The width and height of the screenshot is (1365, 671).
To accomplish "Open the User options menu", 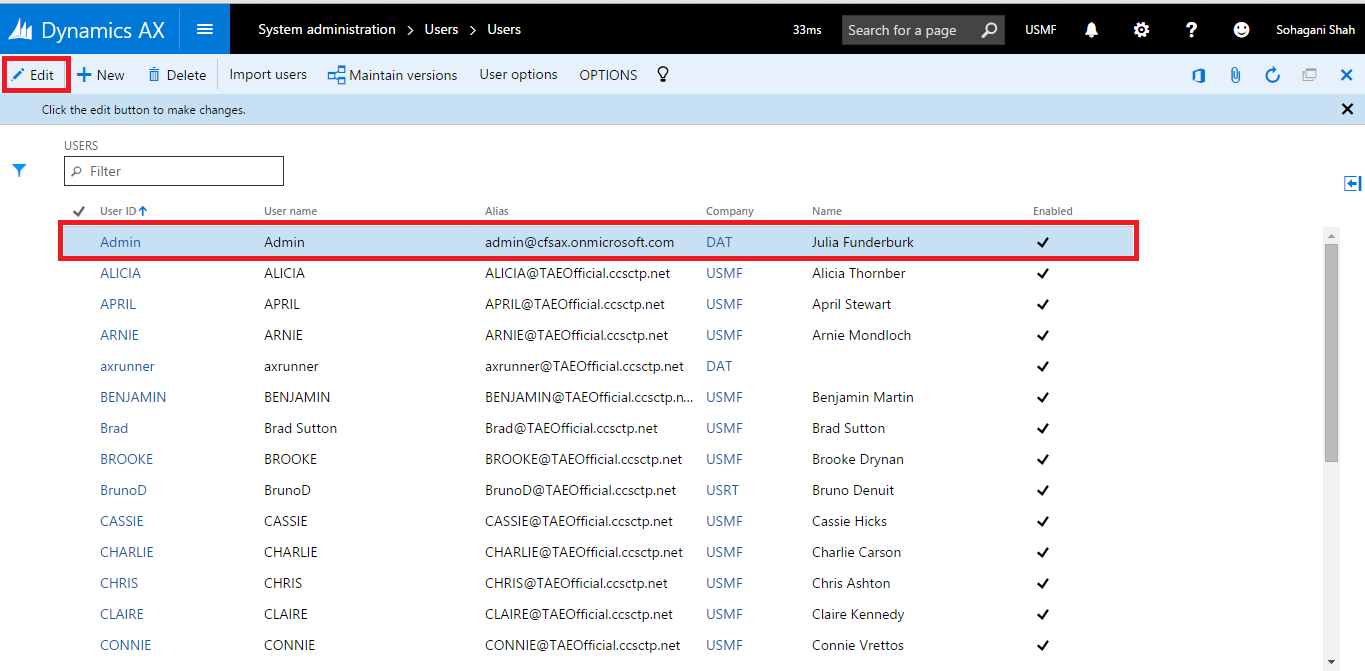I will click(x=518, y=74).
